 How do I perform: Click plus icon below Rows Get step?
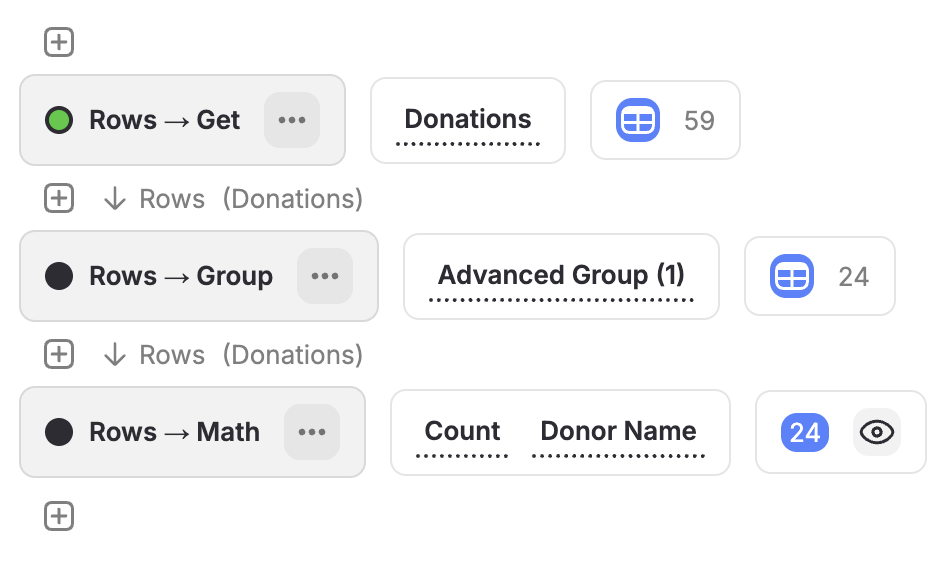[60, 198]
